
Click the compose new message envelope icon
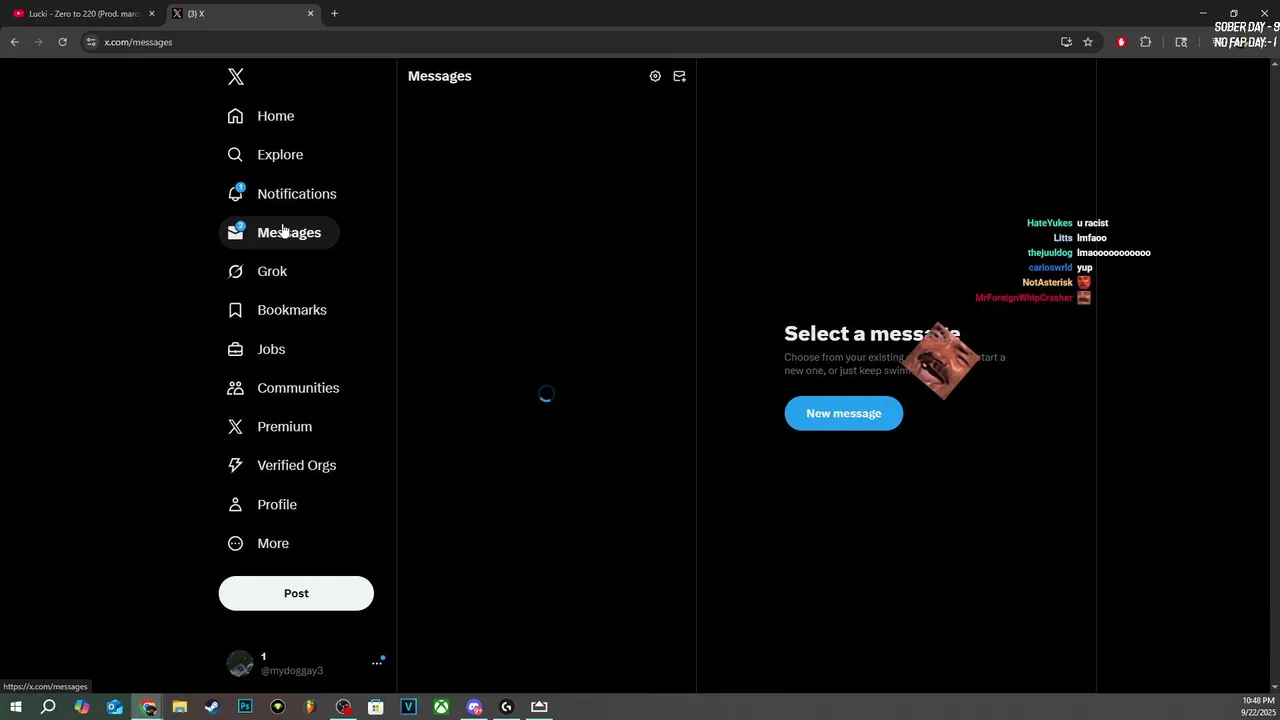(680, 76)
